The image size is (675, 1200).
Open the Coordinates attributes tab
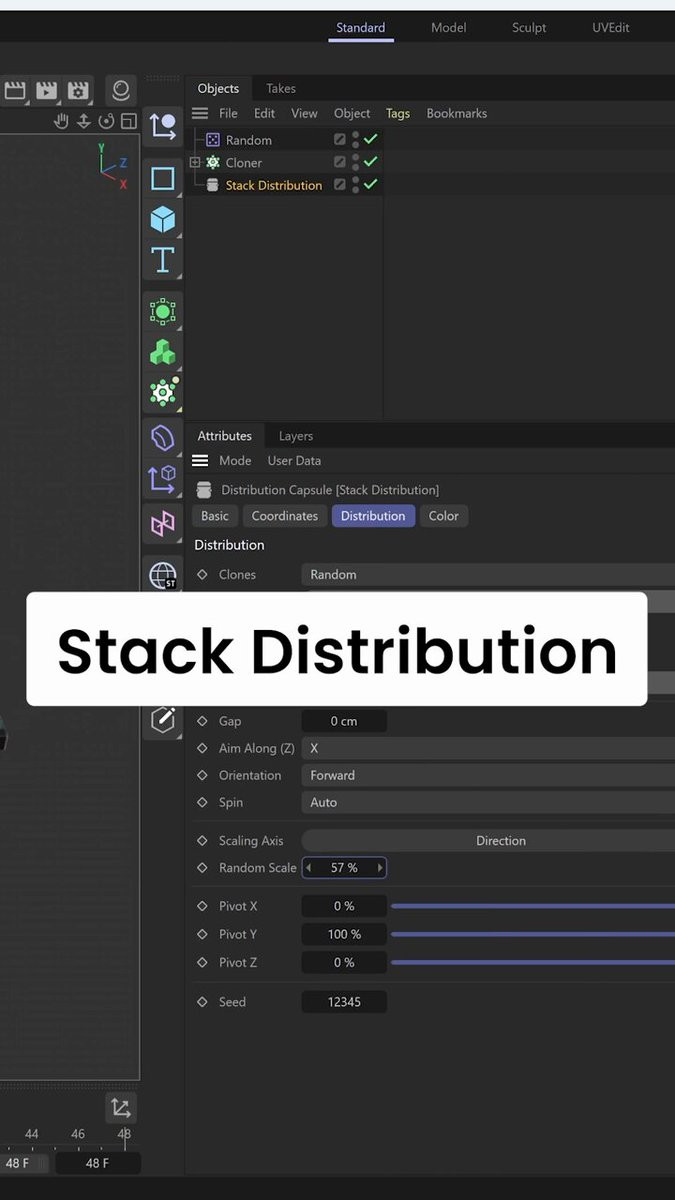click(285, 516)
